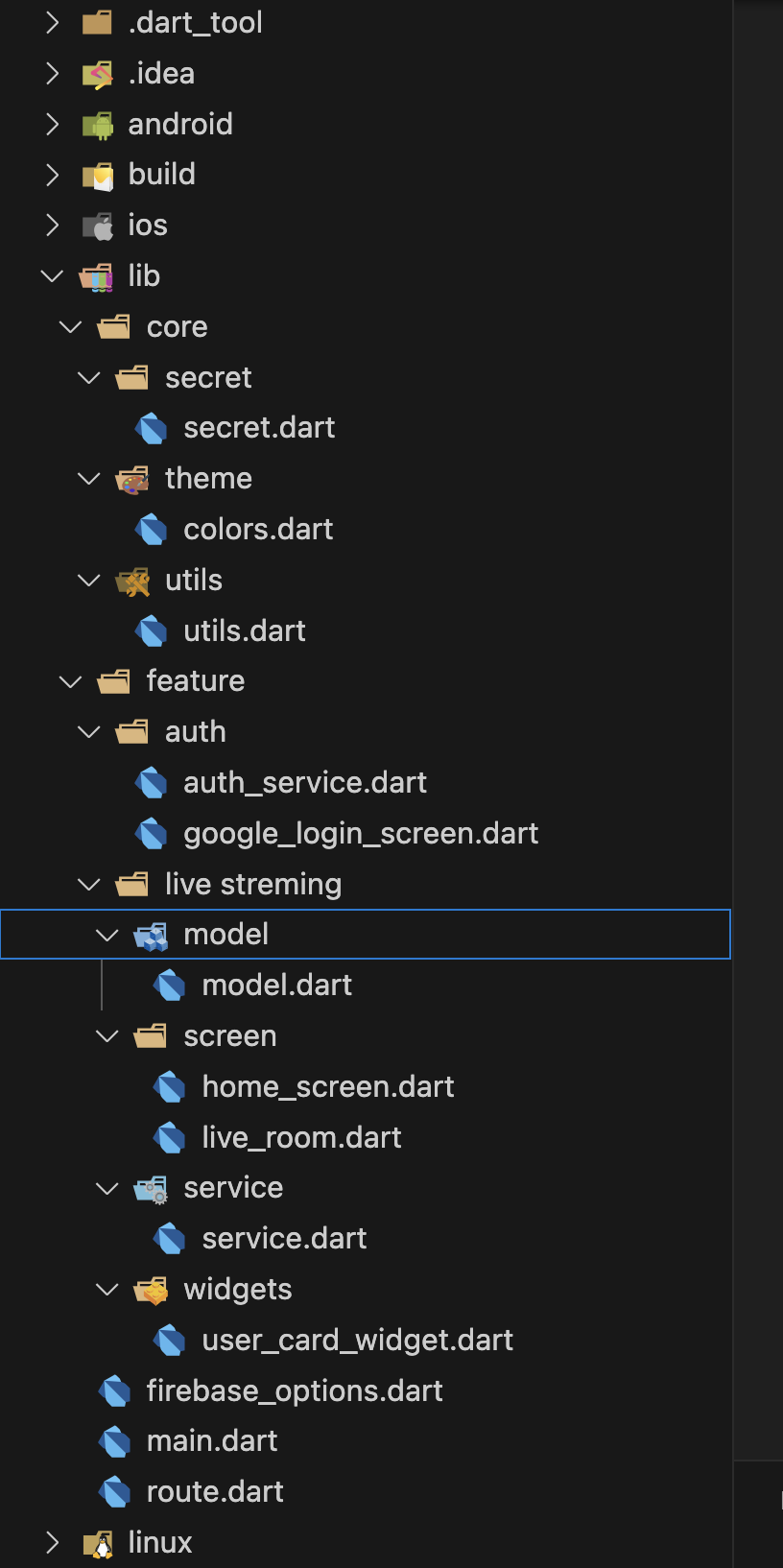Click the linux folder penguin icon
This screenshot has height=1568, width=783.
tap(97, 1544)
